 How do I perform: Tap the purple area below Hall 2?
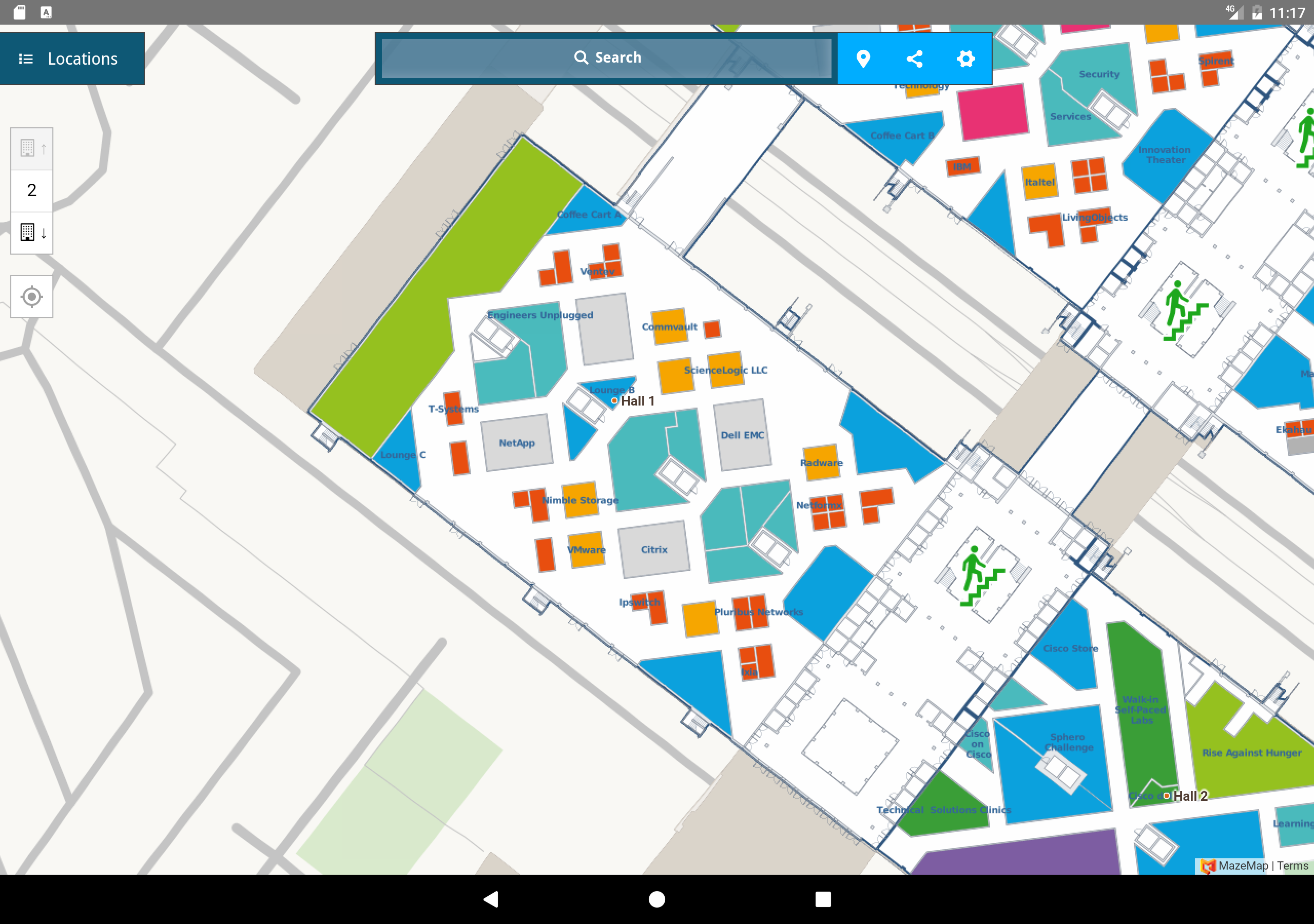click(1016, 853)
